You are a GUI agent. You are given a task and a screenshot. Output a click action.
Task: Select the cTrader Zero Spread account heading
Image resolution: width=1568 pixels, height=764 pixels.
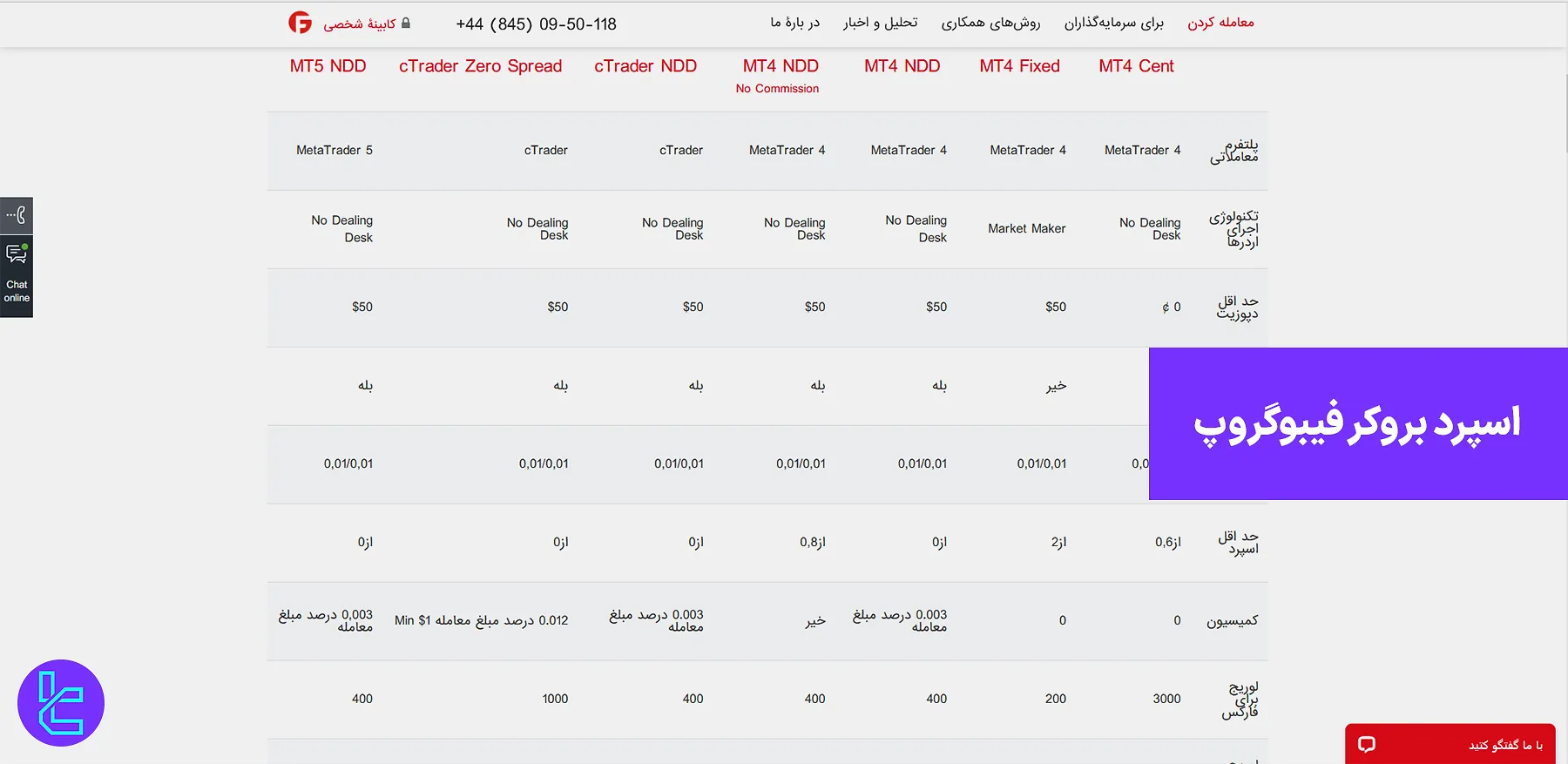coord(480,66)
